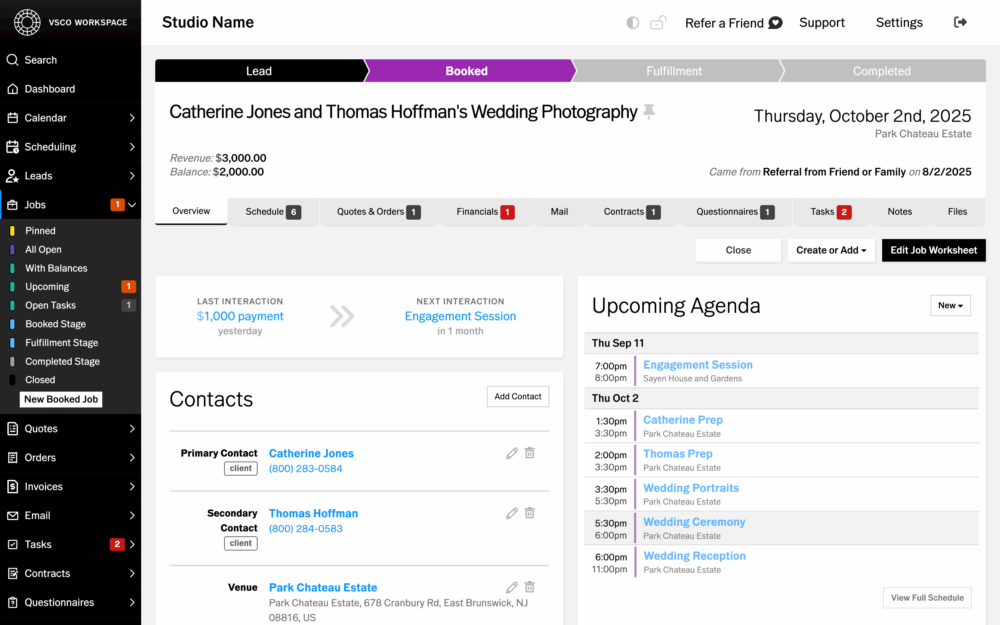Click the View Full Schedule button
The image size is (1000, 625).
coord(926,598)
